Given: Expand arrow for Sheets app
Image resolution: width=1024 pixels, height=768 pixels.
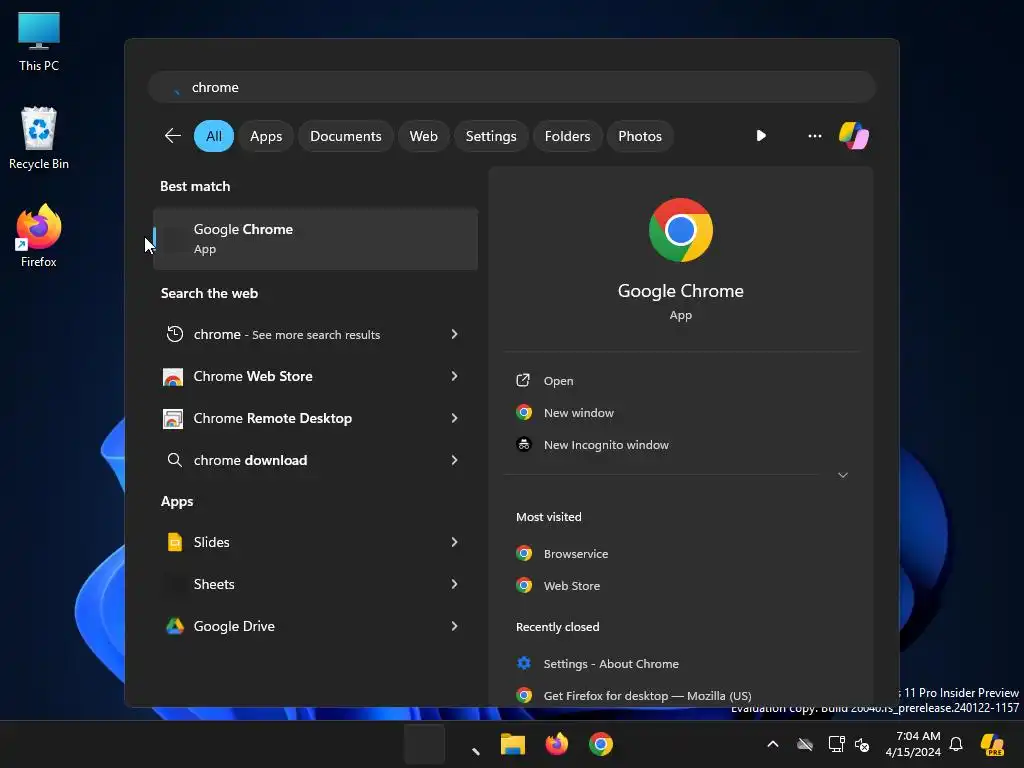Looking at the screenshot, I should pos(455,584).
